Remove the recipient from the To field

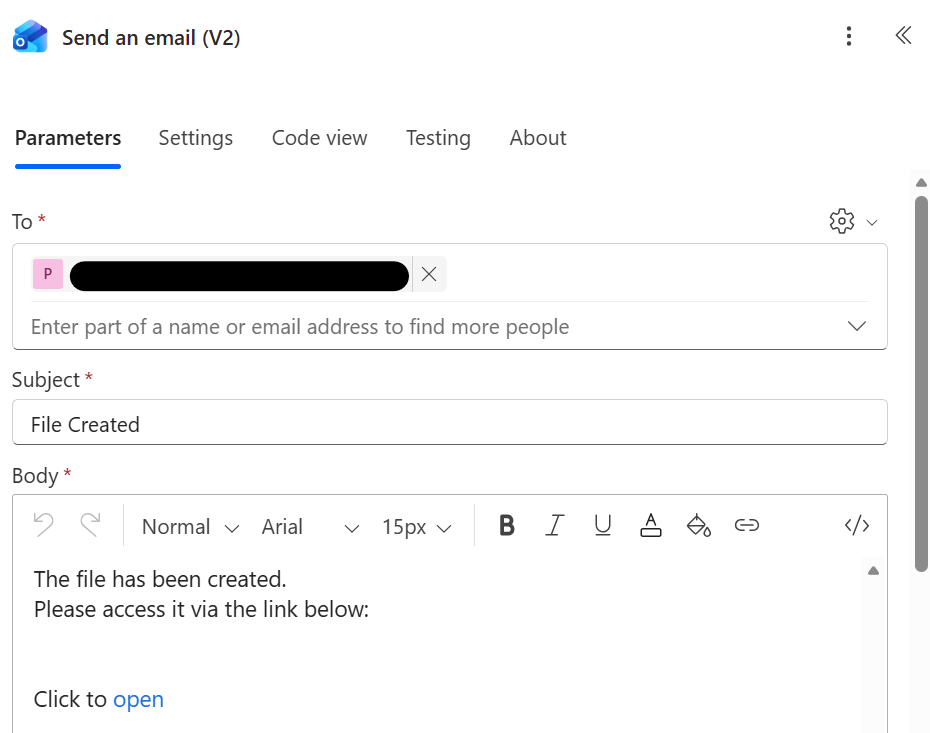tap(429, 274)
